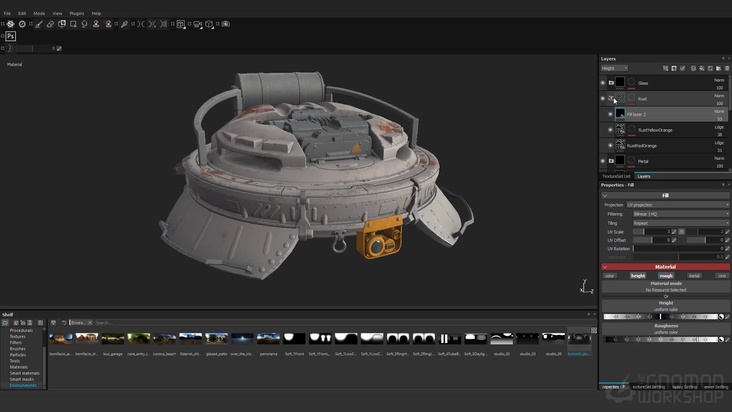Adjust the UV Rotation slider
This screenshot has height=412, width=732.
click(x=678, y=249)
